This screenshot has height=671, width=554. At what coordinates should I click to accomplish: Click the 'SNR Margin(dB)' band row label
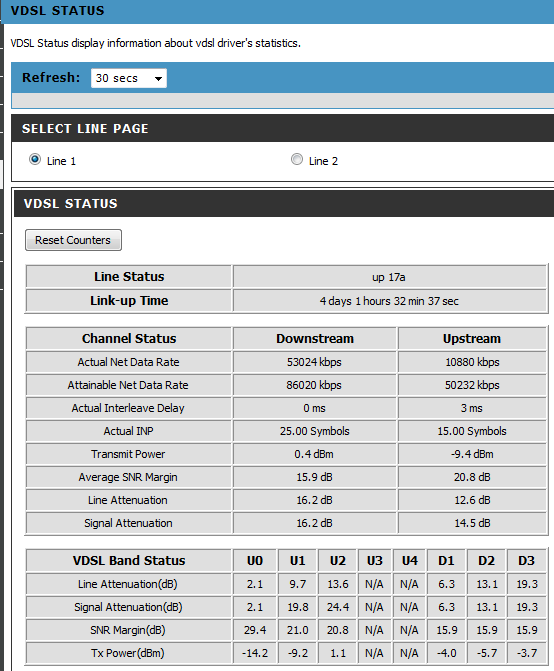(x=127, y=630)
